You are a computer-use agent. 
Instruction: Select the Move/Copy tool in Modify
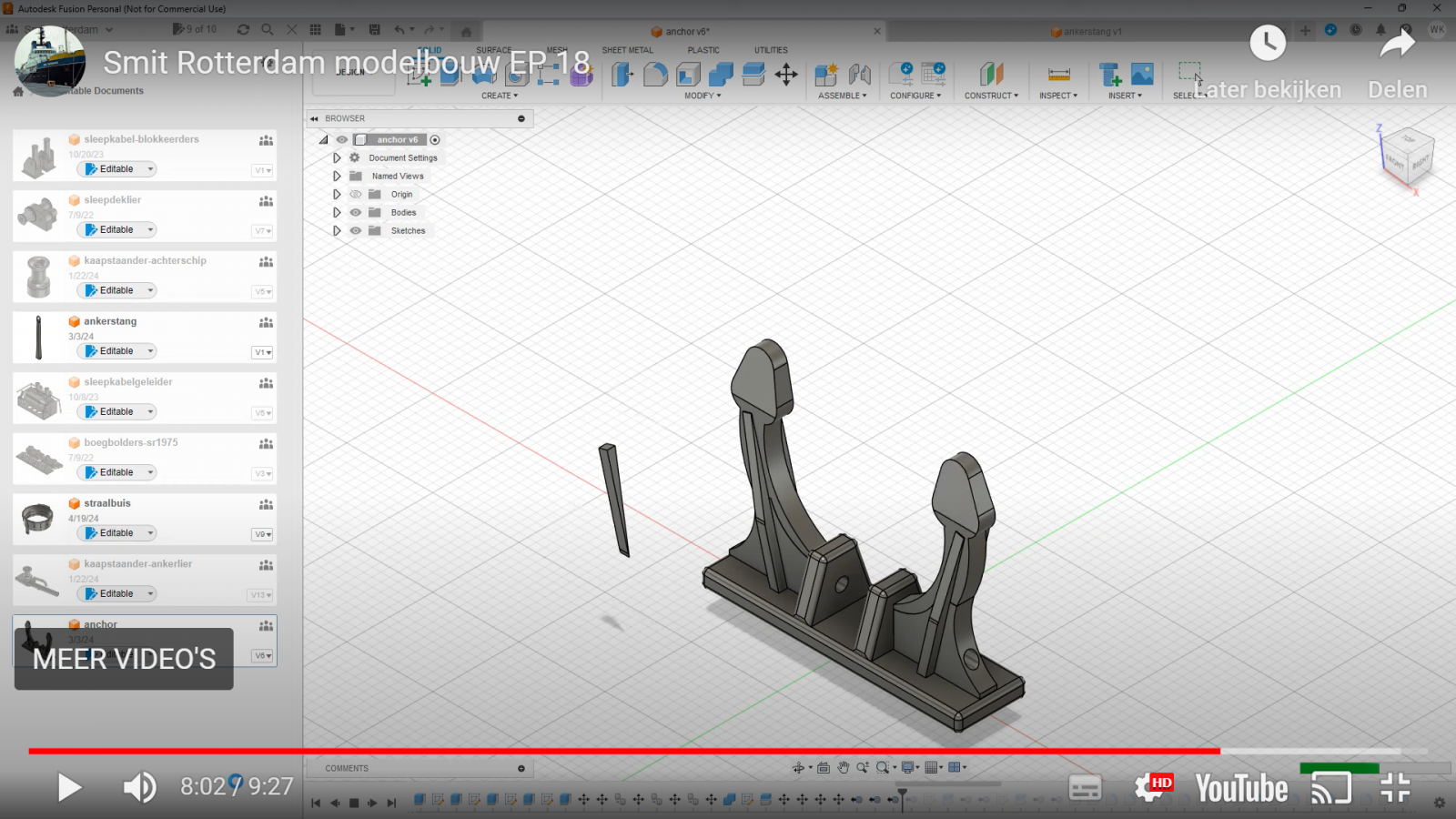pyautogui.click(x=786, y=75)
